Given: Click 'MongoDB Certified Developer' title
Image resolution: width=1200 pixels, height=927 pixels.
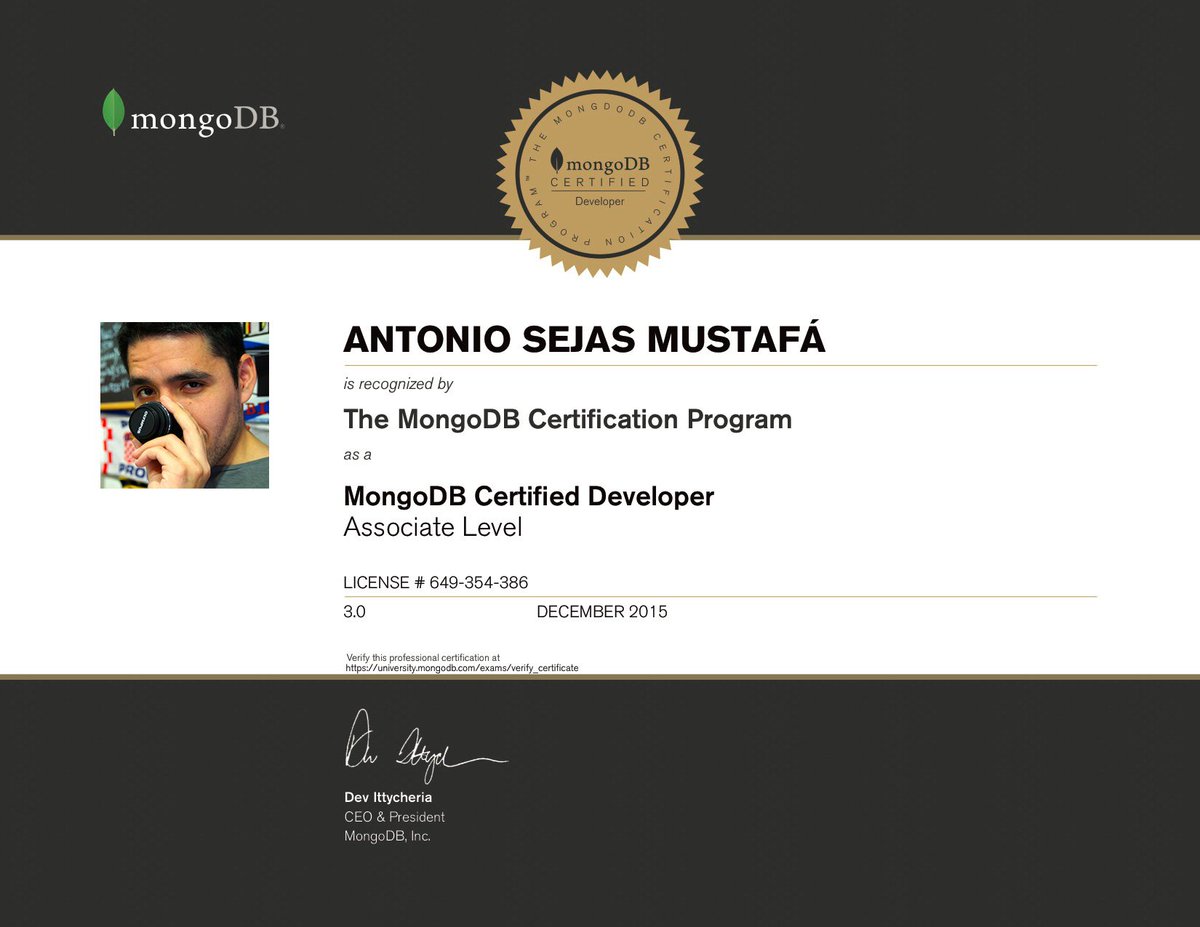Looking at the screenshot, I should [528, 496].
